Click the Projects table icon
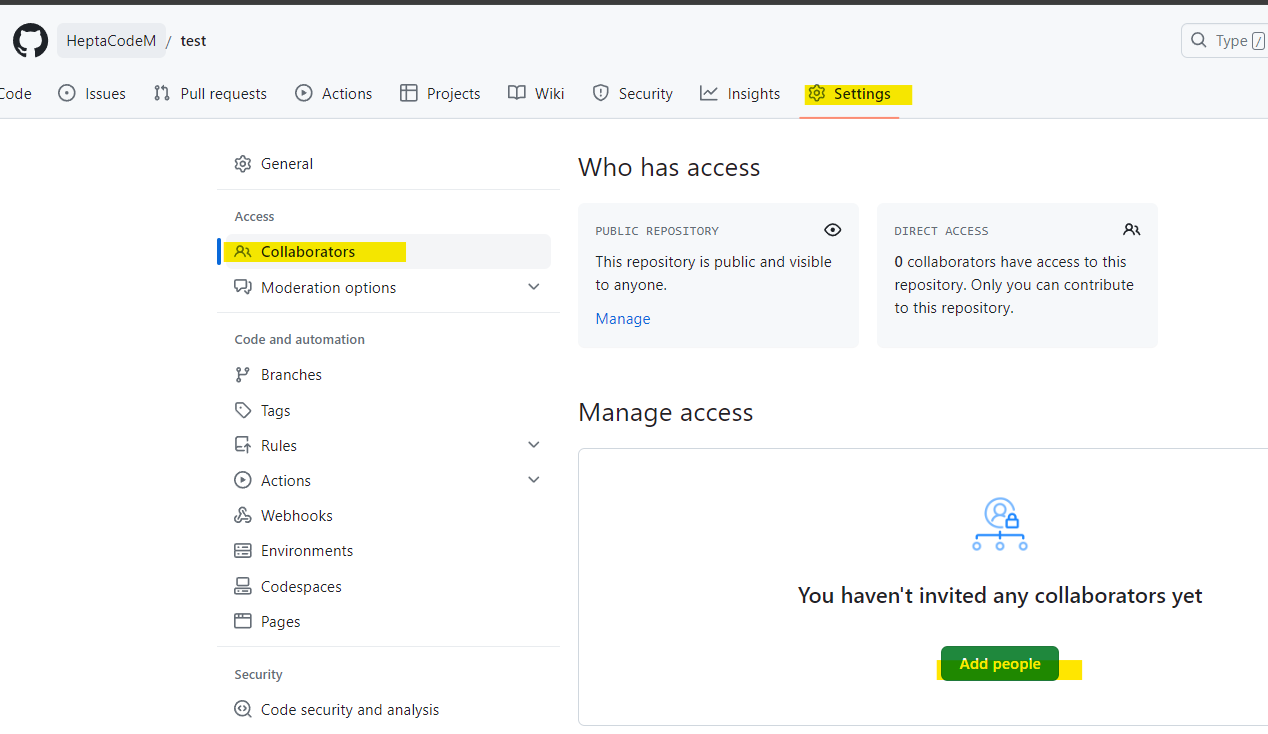This screenshot has width=1268, height=734. point(408,93)
